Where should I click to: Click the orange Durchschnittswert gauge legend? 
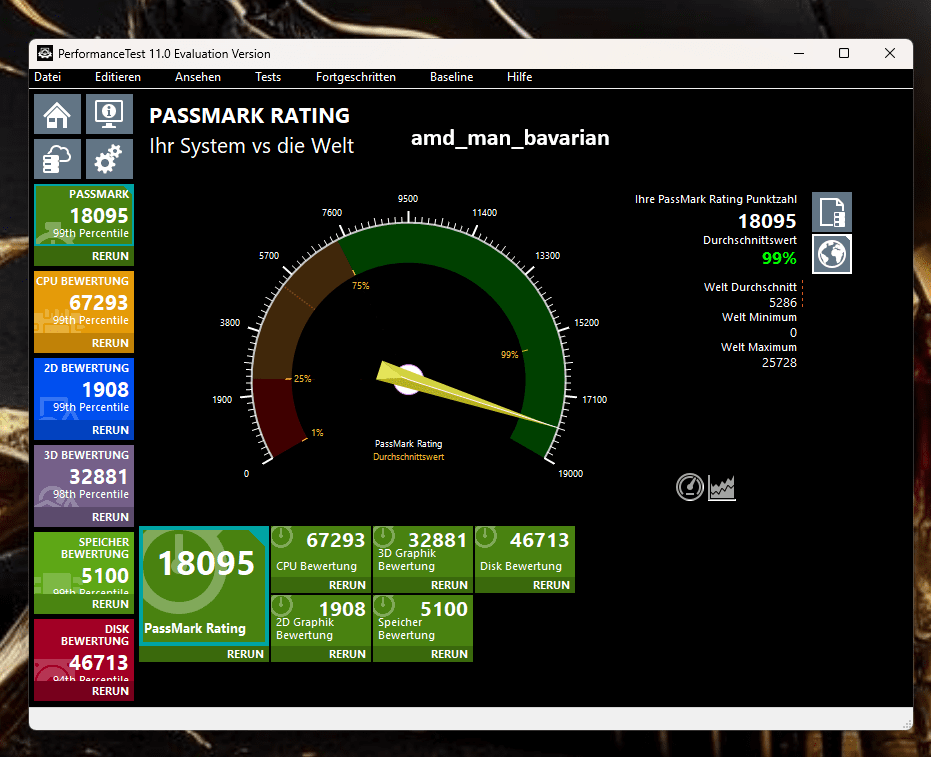[x=408, y=457]
